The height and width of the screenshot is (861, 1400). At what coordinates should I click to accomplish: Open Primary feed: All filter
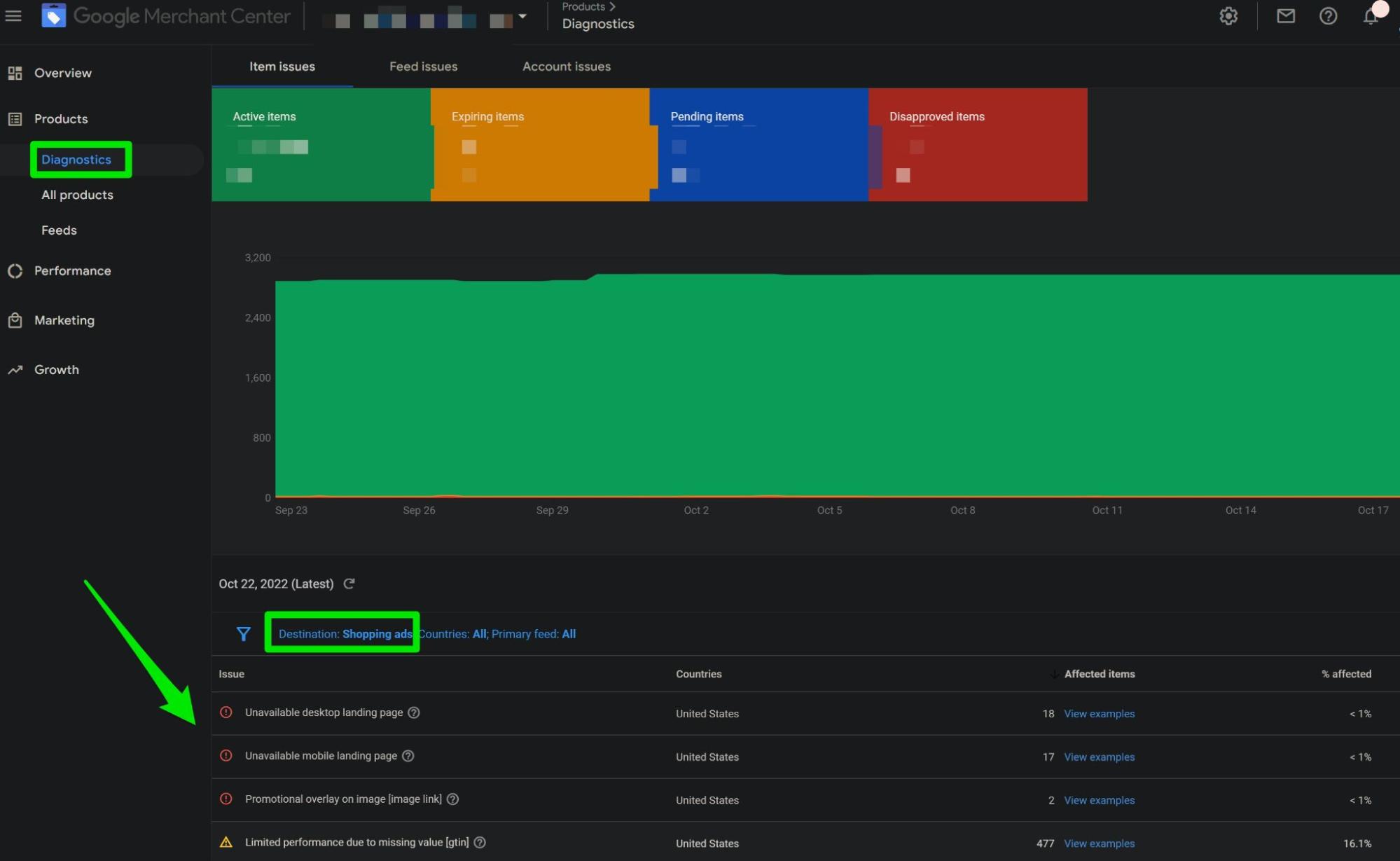pyautogui.click(x=534, y=634)
